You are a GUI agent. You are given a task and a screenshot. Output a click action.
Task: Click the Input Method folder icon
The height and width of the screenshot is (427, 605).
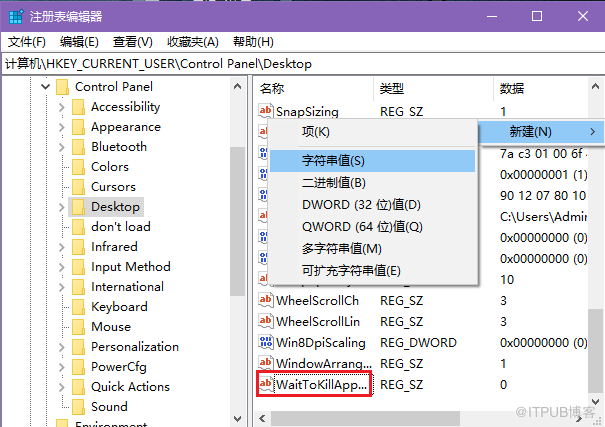pos(78,267)
